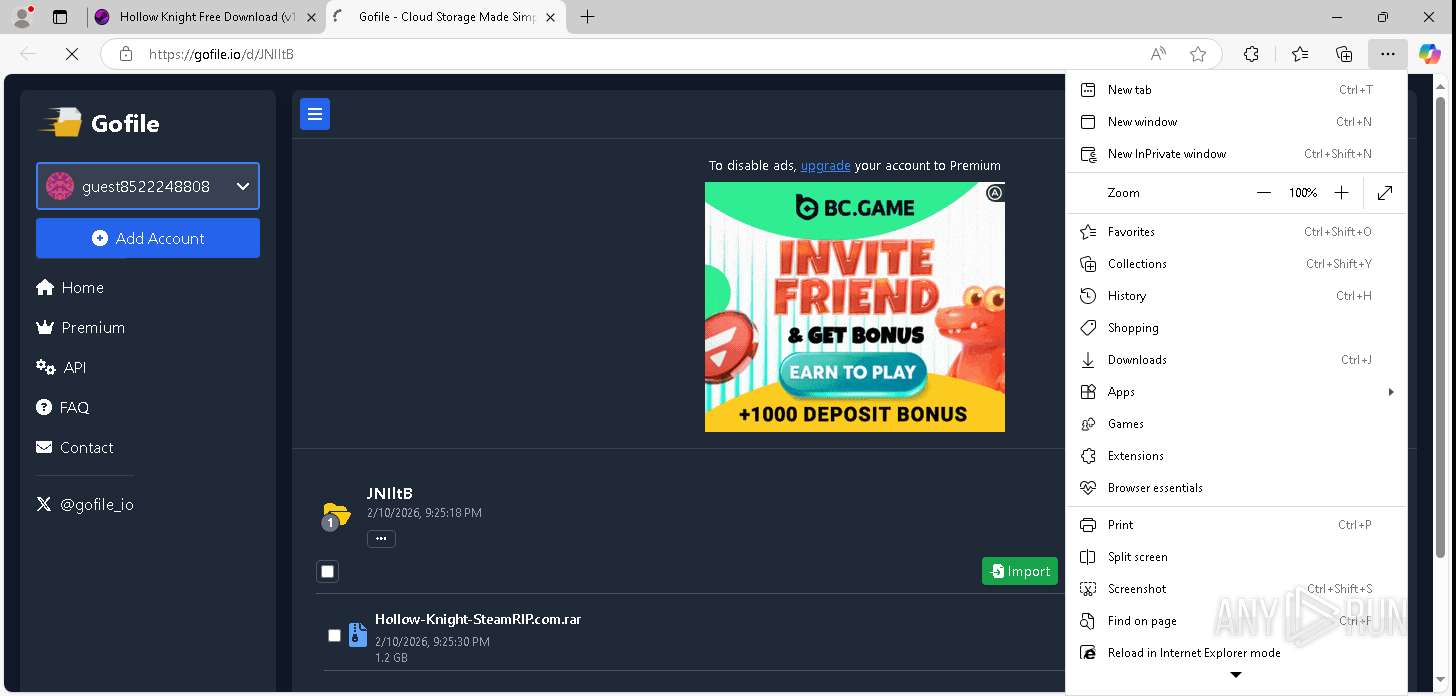Viewport: 1456px width, 696px height.
Task: Expand the Apps submenu arrow
Action: point(1391,392)
